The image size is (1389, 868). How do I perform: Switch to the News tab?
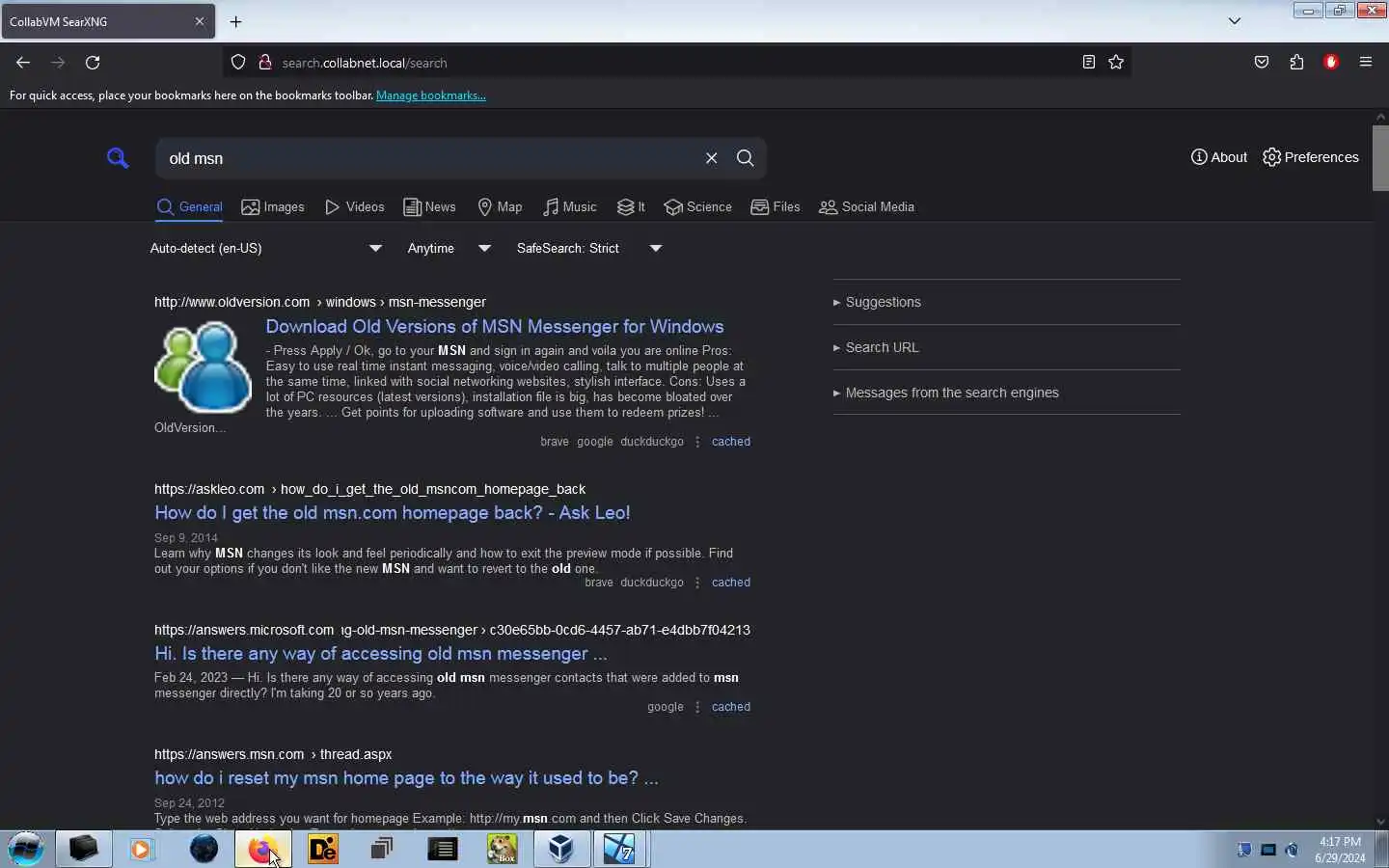coord(429,207)
